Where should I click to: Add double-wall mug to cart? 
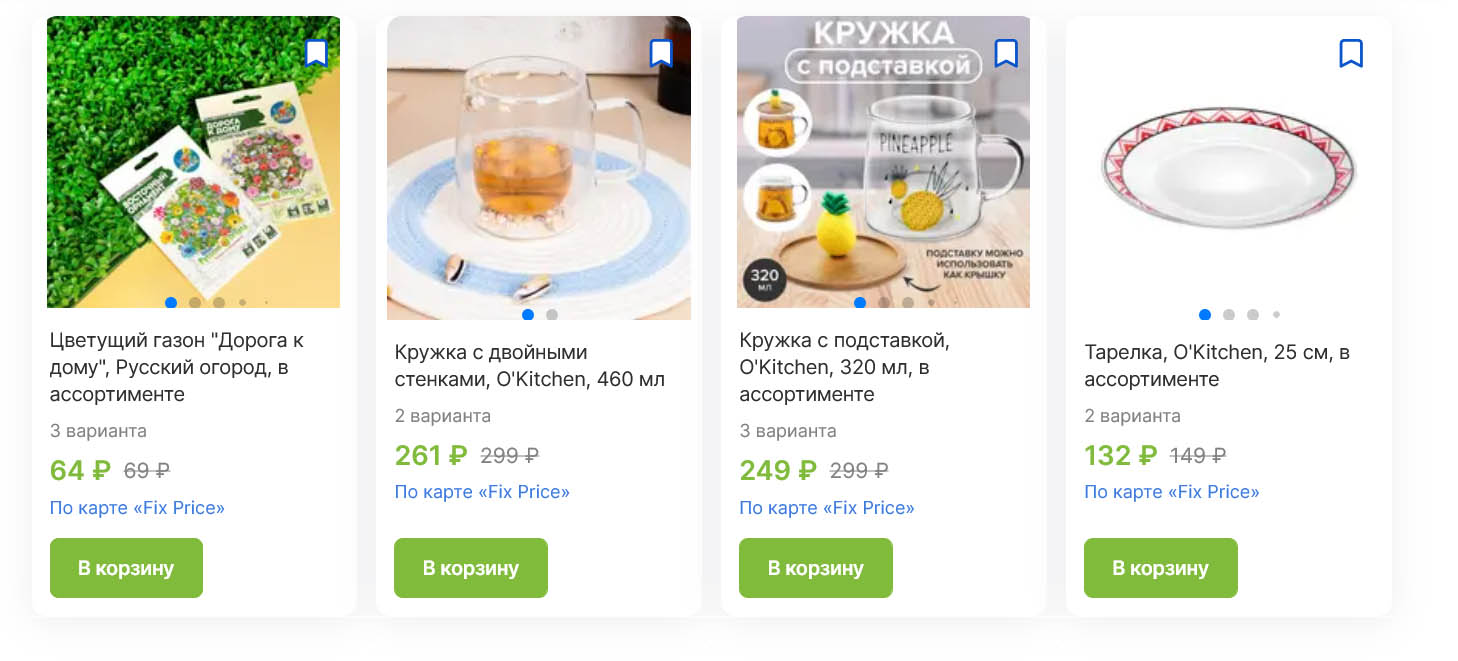[471, 568]
